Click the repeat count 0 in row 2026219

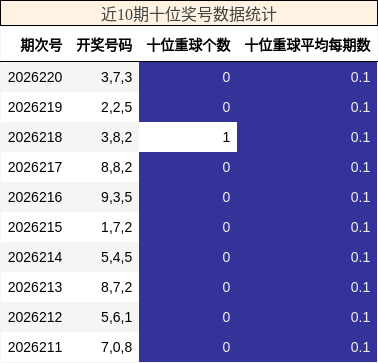click(x=226, y=107)
